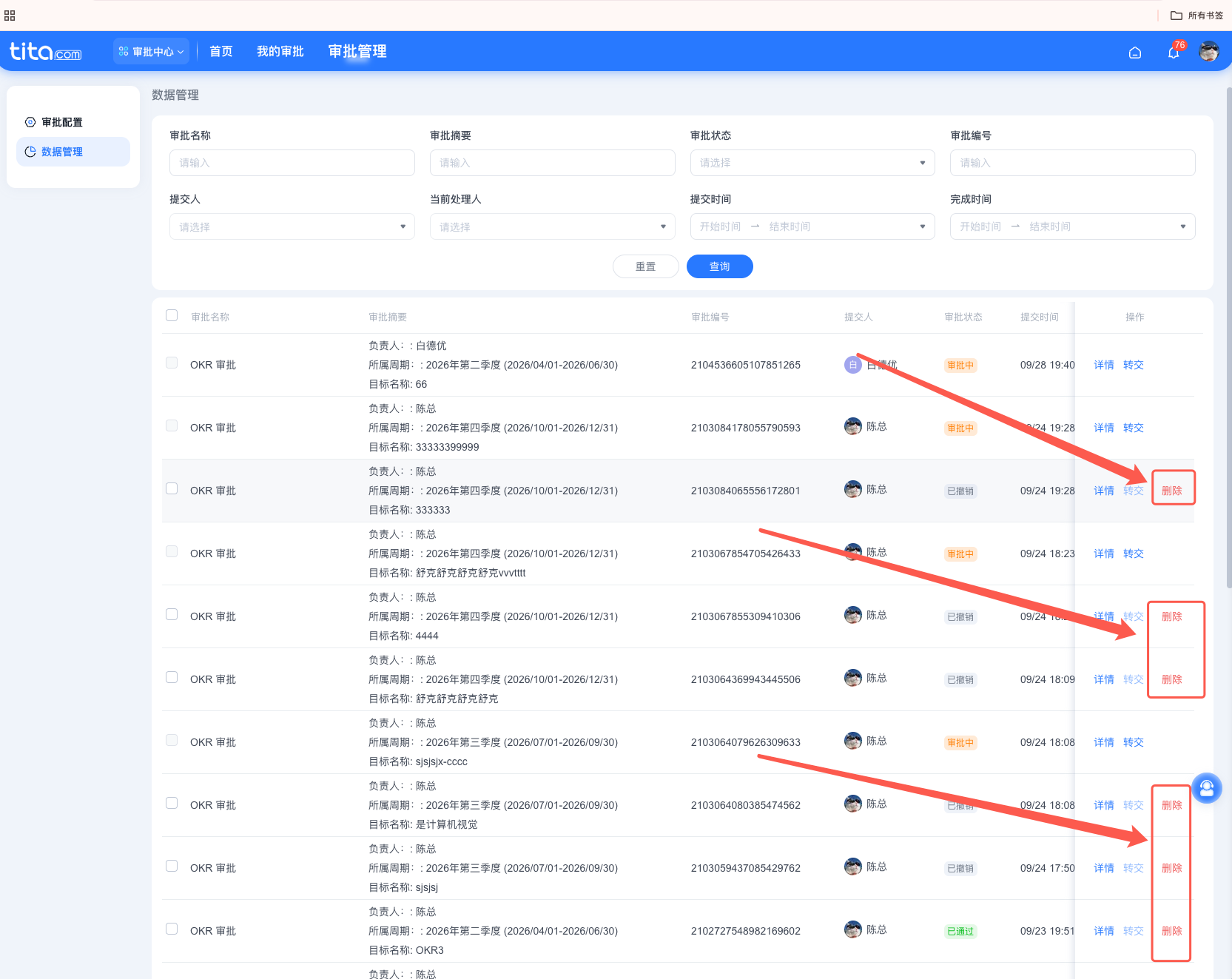Click the floating customer service icon
Image resolution: width=1232 pixels, height=979 pixels.
coord(1207,788)
